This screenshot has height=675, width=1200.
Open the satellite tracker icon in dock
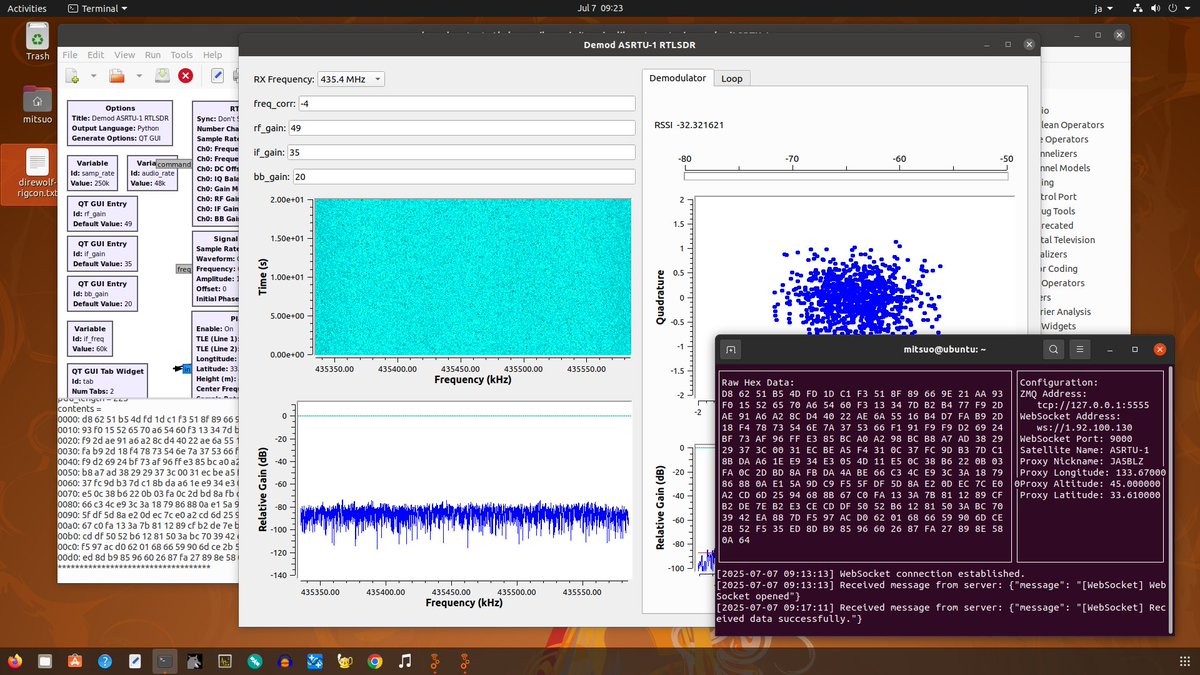click(255, 661)
